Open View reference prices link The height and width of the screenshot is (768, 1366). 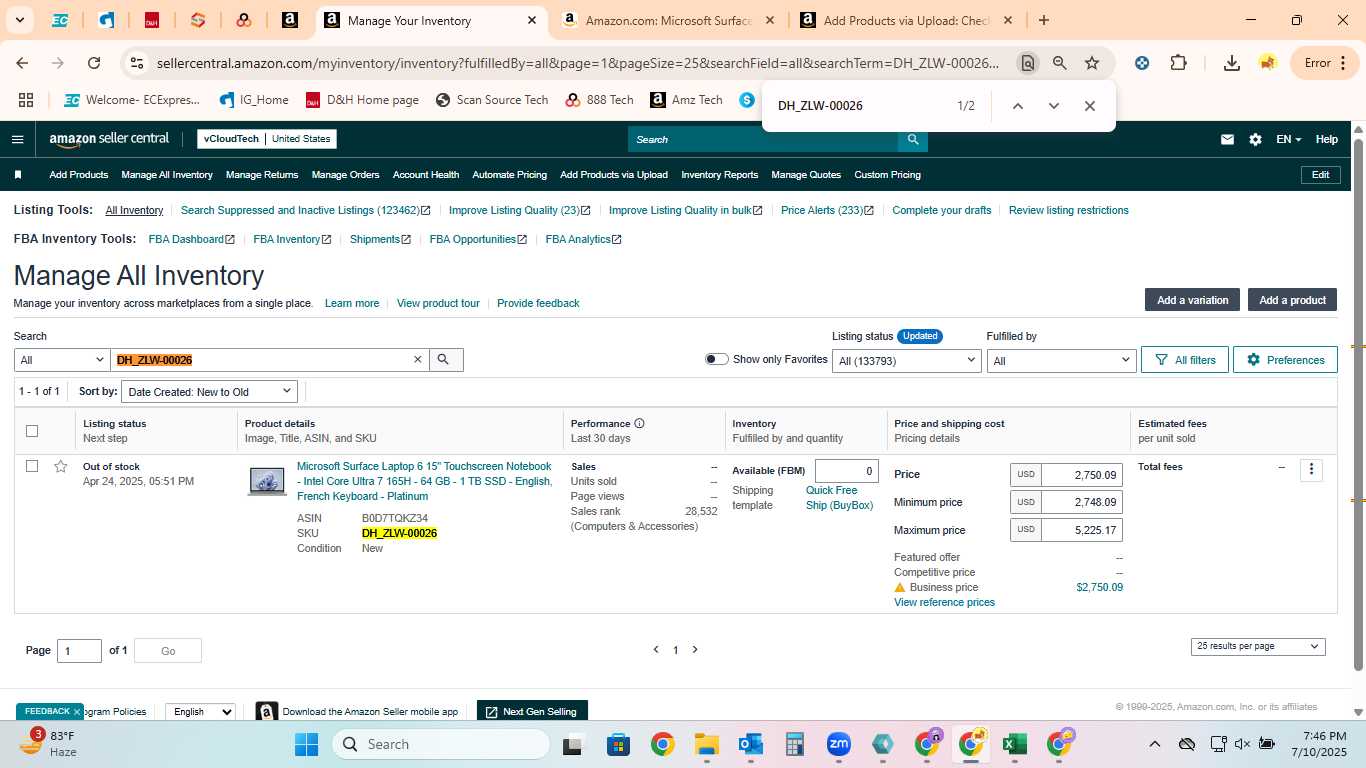[x=944, y=602]
